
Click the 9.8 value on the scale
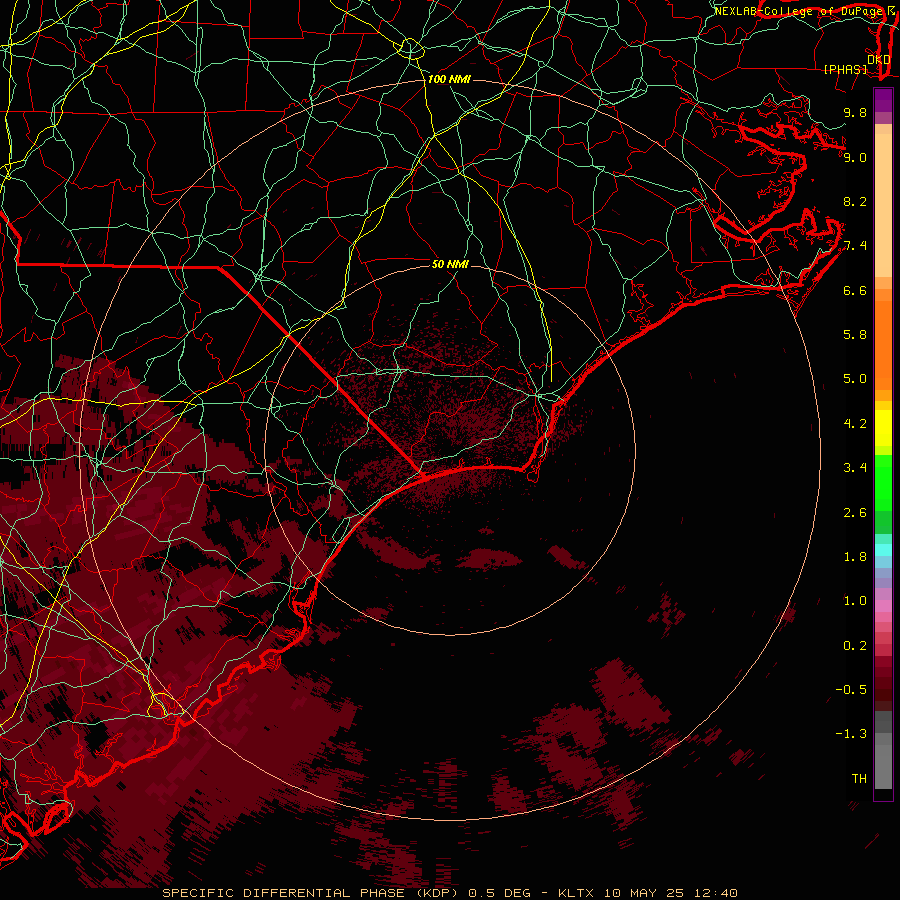tap(855, 112)
